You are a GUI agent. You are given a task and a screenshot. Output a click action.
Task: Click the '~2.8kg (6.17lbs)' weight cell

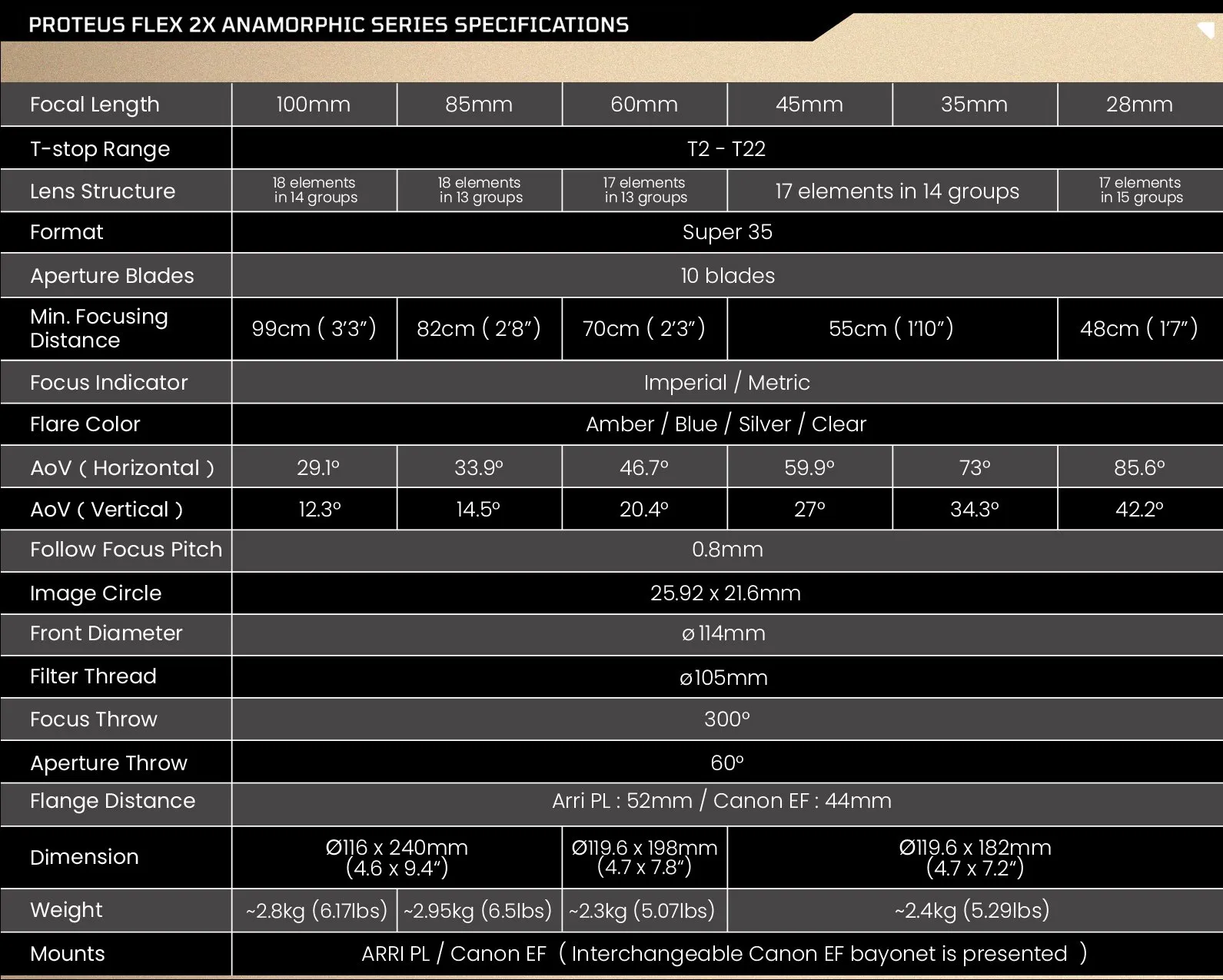click(x=316, y=911)
